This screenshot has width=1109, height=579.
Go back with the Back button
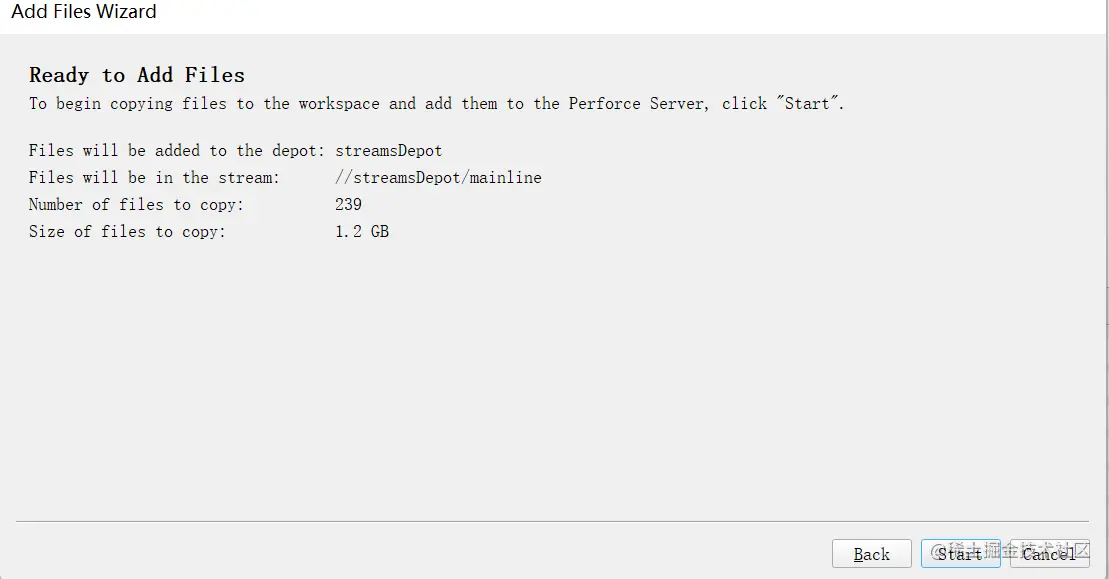(x=871, y=554)
